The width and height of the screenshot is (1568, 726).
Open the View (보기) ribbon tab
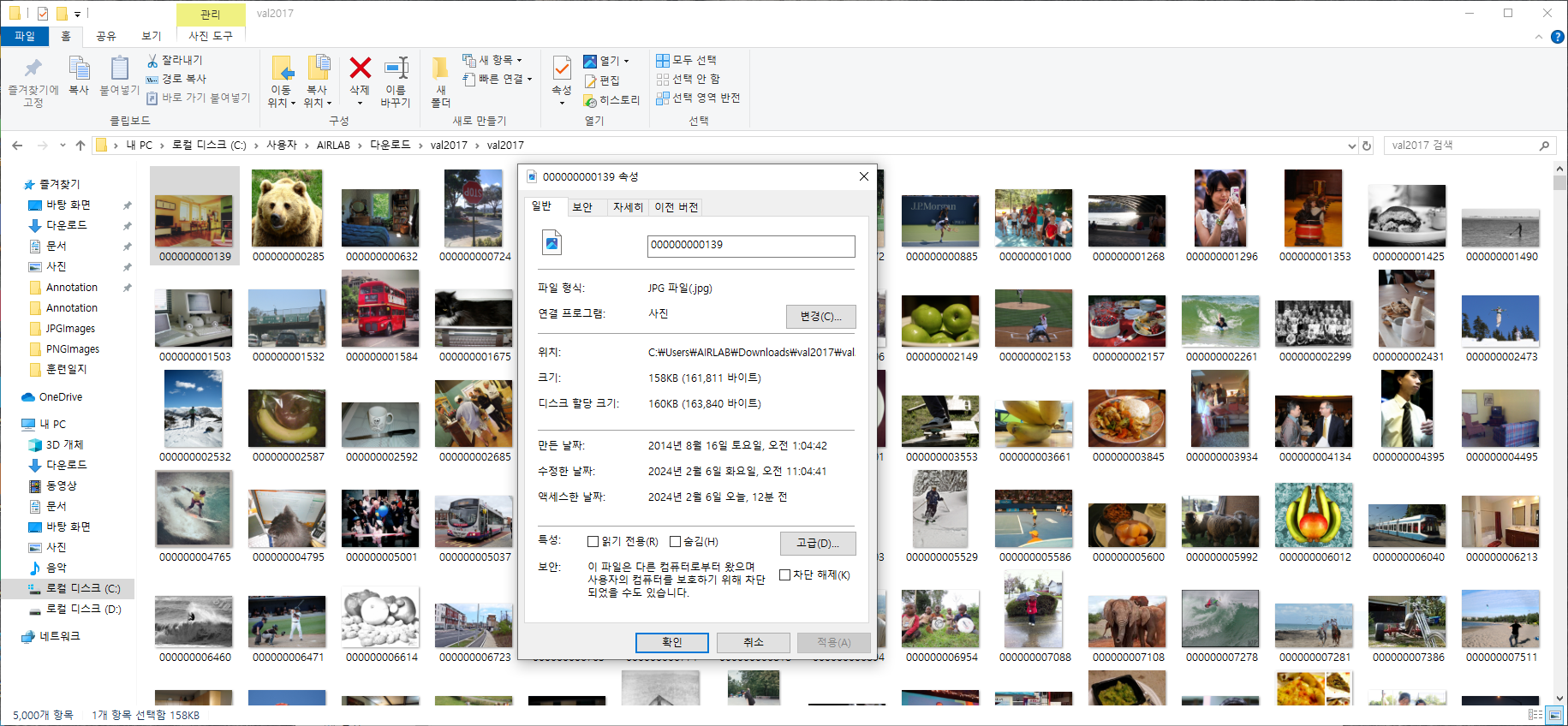152,36
